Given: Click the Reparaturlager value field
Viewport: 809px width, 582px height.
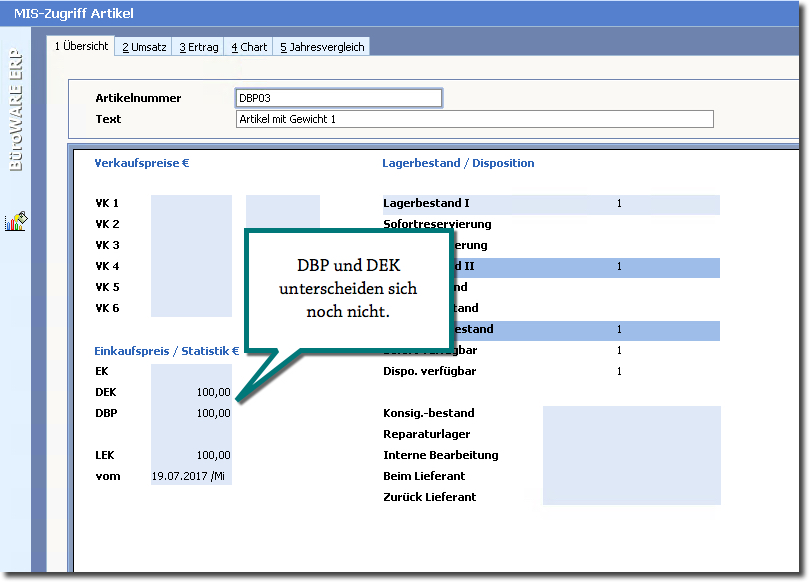Looking at the screenshot, I should (630, 434).
